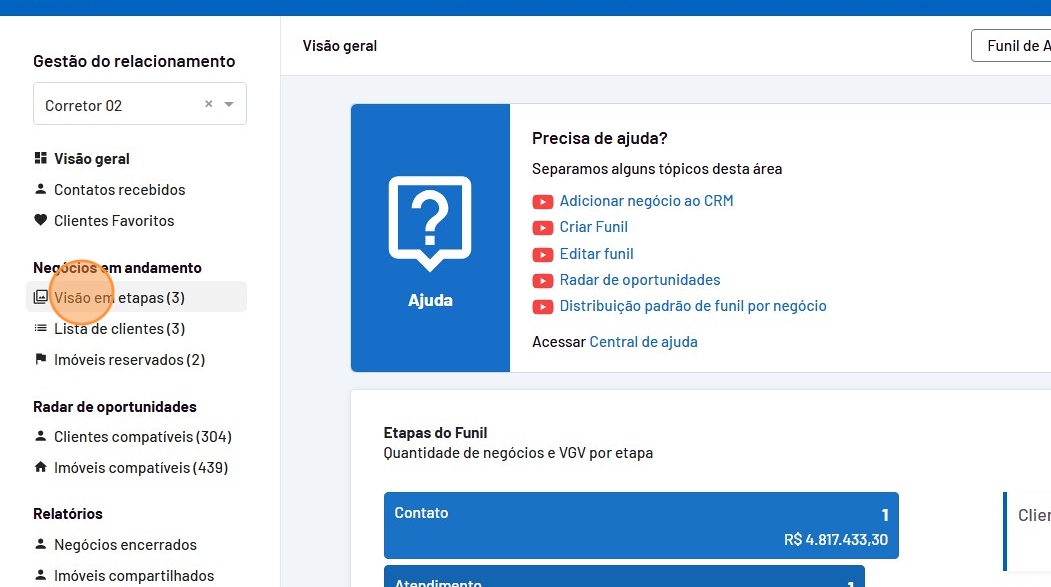Open Adicionar negócio ao CRM link
The image size is (1051, 587).
[646, 201]
